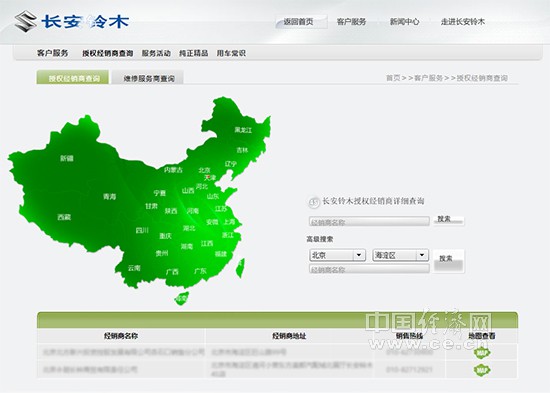Viewport: 550px width, 393px height.
Task: Select 服务活动 in sub navigation bar
Action: (156, 53)
